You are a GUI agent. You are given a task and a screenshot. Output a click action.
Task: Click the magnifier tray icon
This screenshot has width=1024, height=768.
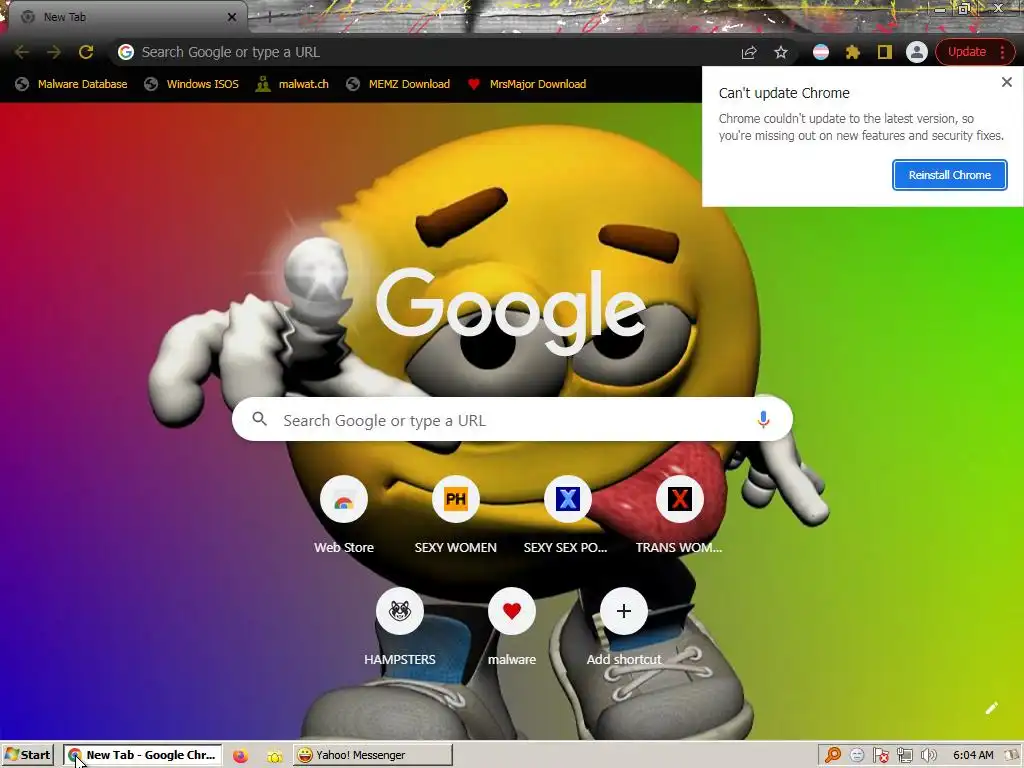tap(833, 756)
